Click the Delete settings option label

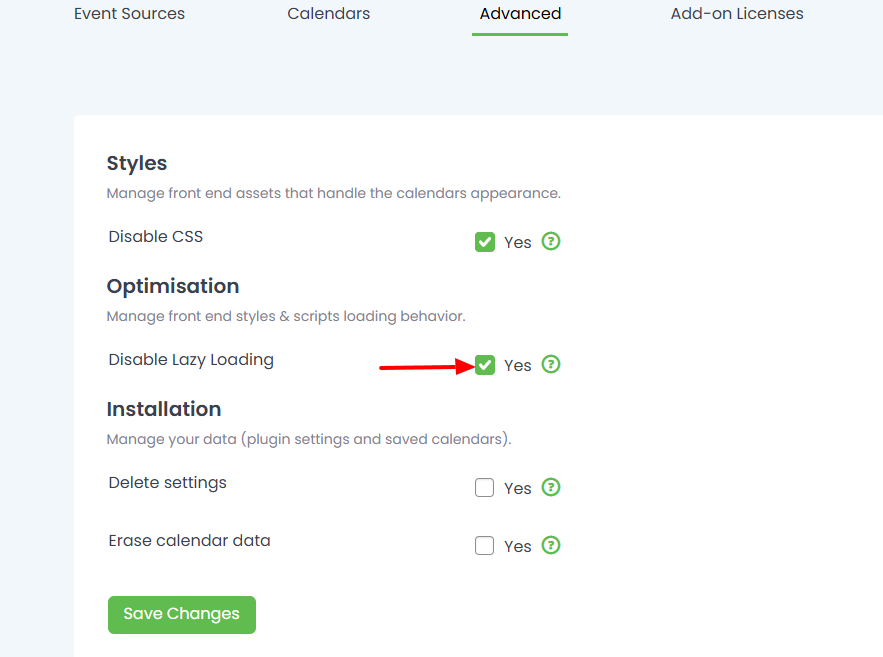[x=167, y=483]
